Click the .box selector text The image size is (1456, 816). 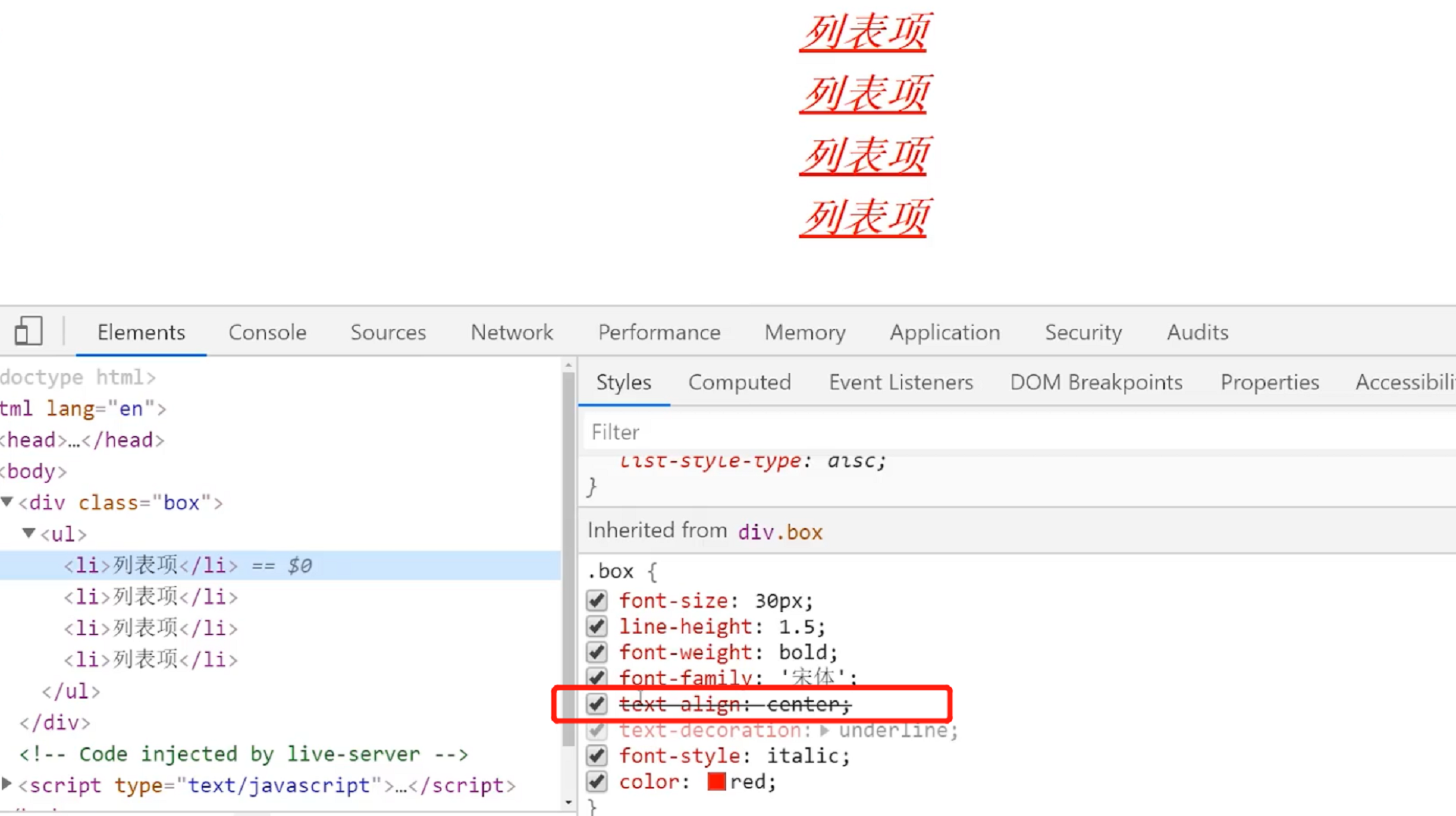[x=611, y=571]
